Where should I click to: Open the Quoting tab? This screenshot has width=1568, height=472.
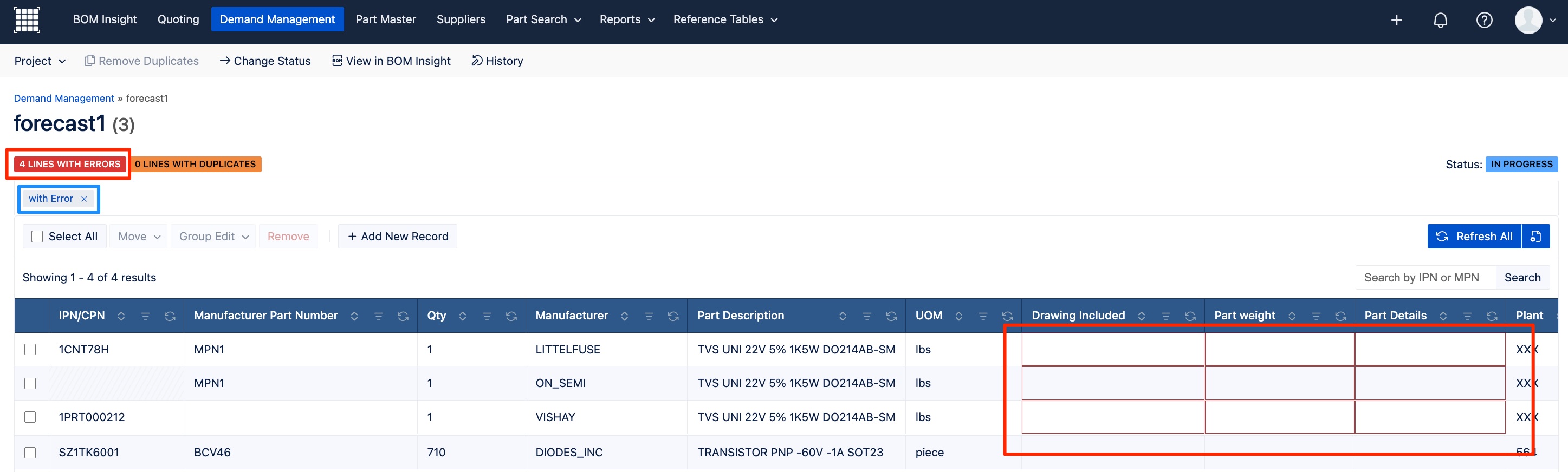tap(178, 19)
